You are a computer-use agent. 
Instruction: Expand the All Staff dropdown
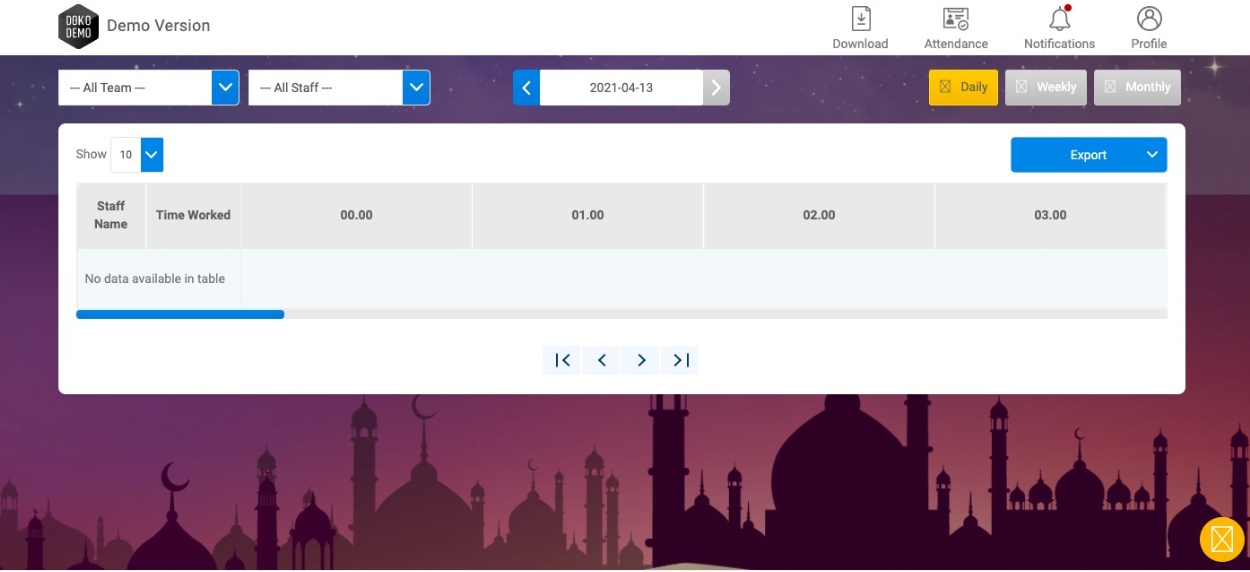tap(416, 88)
